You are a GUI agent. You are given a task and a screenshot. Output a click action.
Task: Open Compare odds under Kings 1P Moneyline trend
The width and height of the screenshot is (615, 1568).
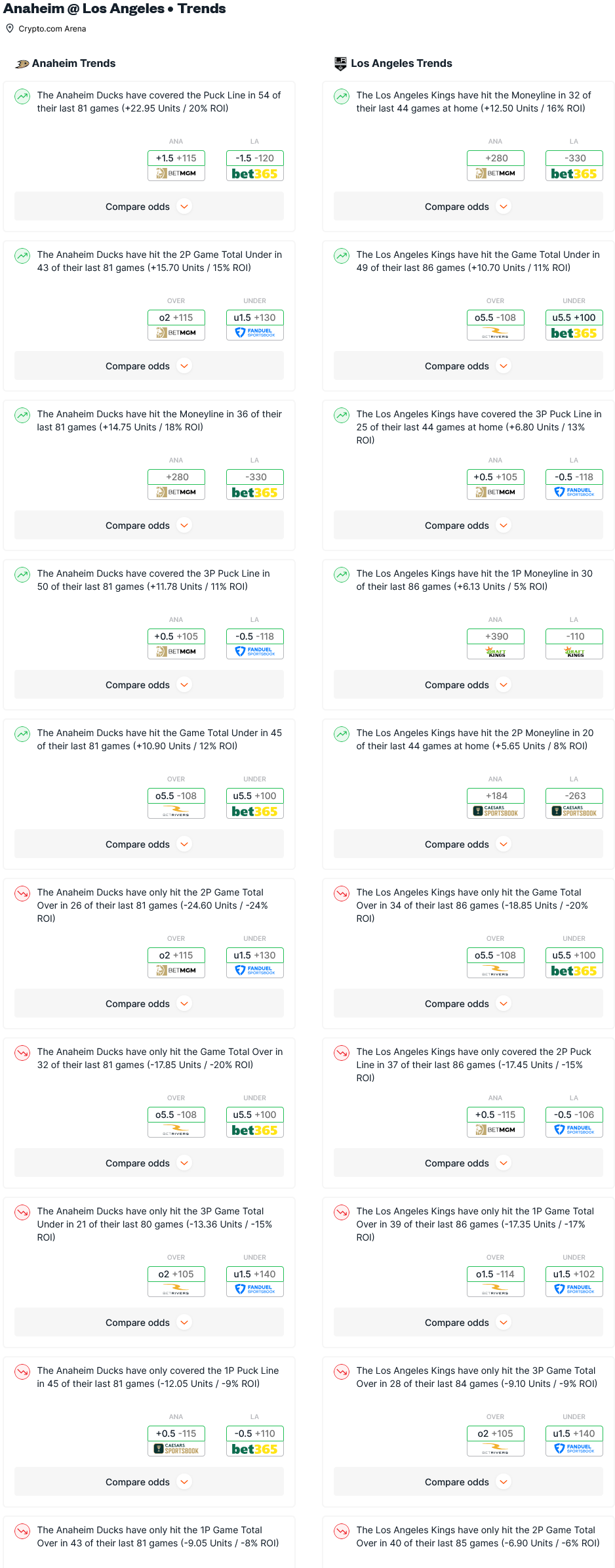pos(468,685)
